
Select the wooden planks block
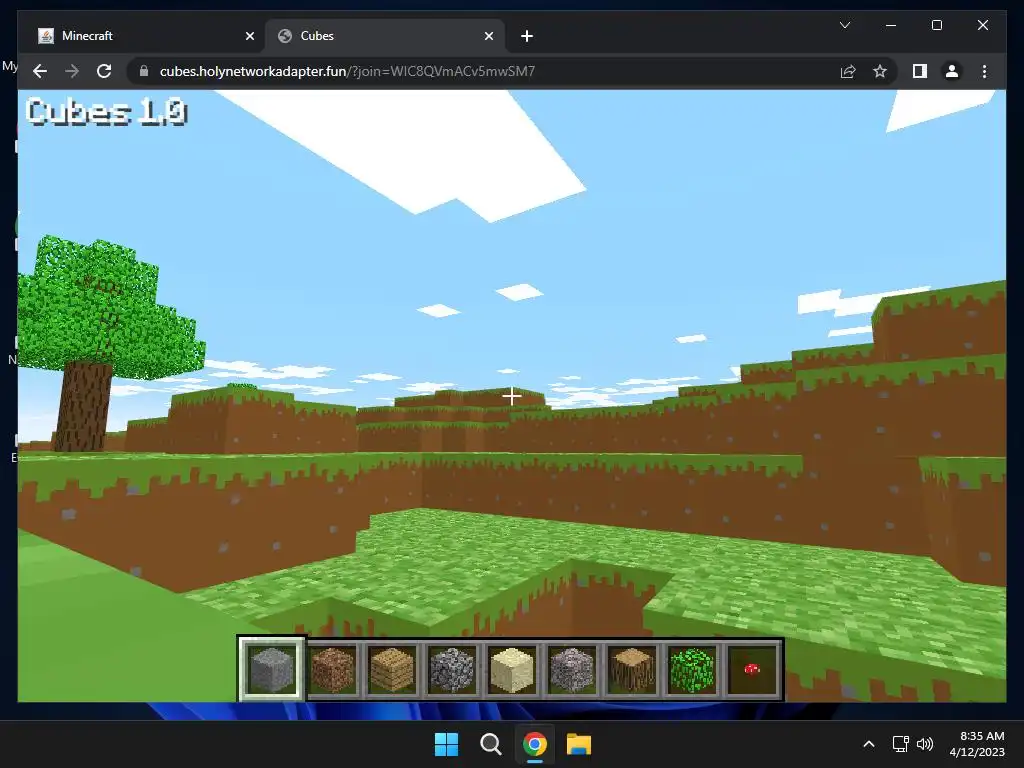pyautogui.click(x=392, y=669)
